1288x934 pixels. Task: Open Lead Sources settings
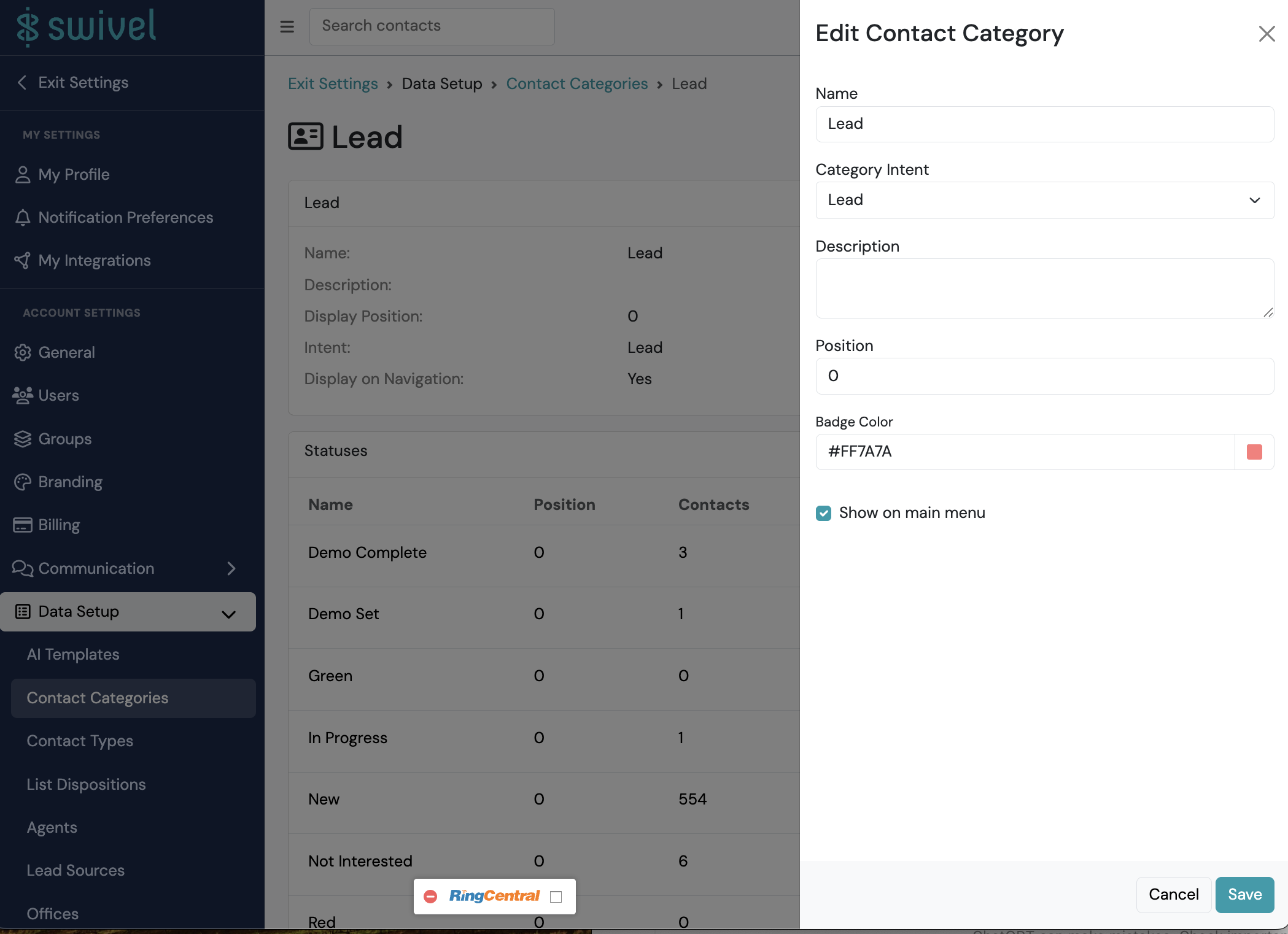pos(76,871)
